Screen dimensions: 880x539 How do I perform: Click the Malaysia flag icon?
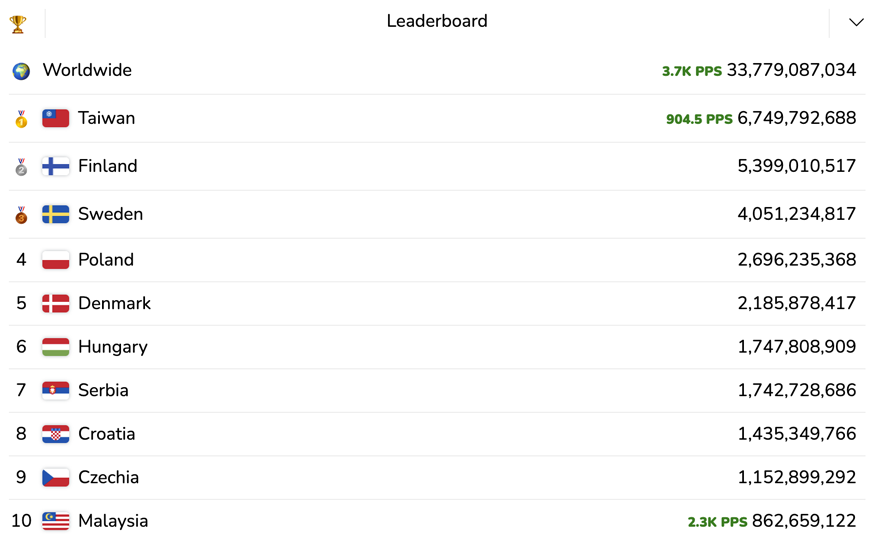[56, 521]
